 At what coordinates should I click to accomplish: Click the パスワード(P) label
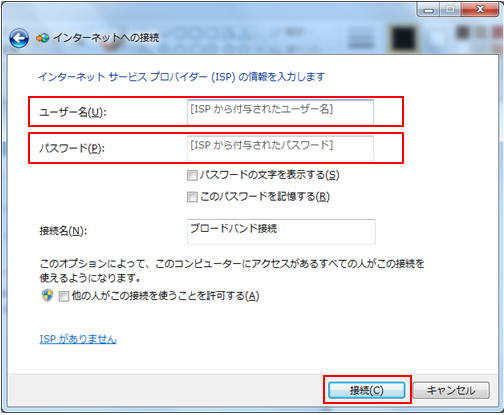(x=72, y=148)
